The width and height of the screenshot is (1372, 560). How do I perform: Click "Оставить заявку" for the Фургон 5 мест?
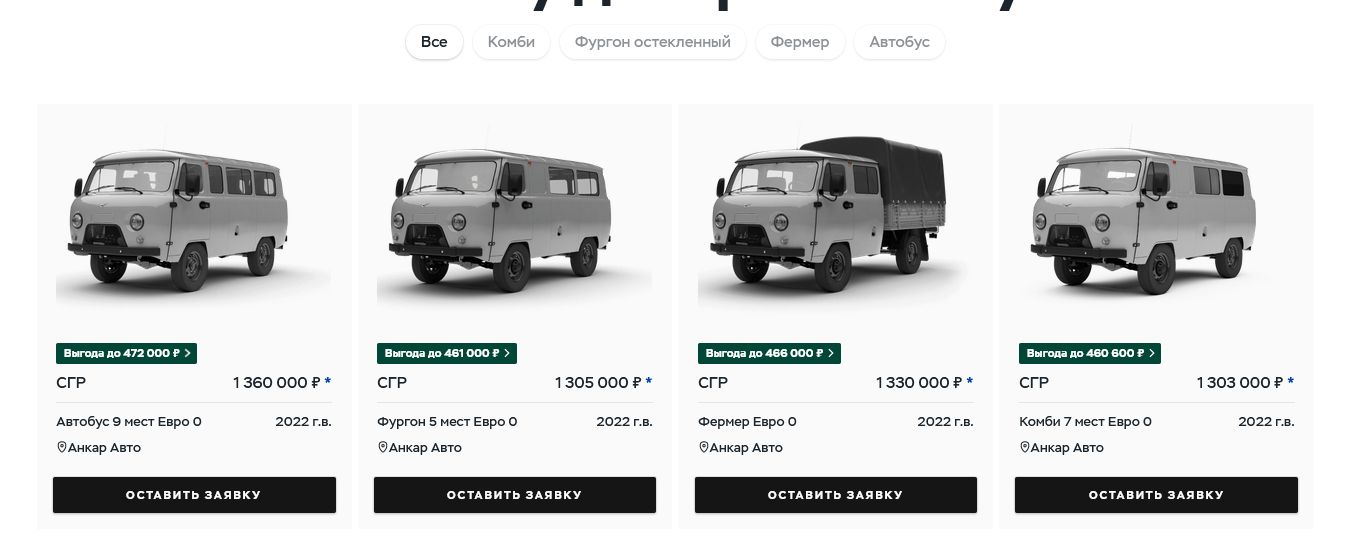pos(515,495)
